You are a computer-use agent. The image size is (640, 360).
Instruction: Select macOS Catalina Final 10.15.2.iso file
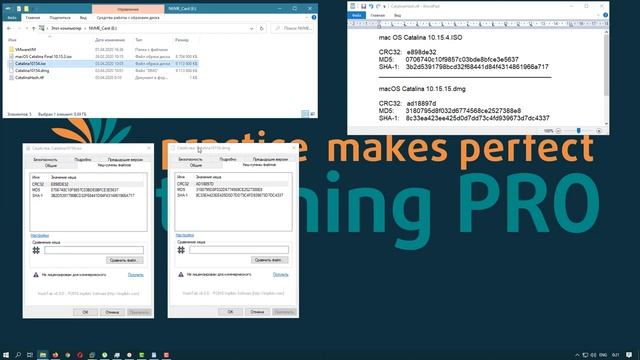43,56
